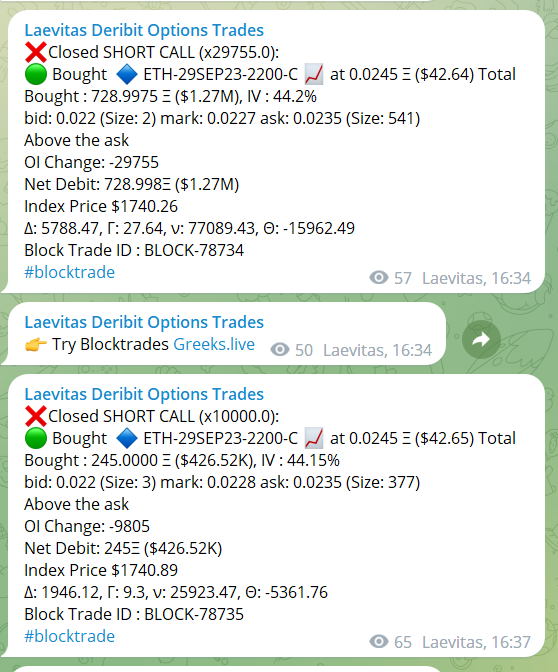Viewport: 558px width, 672px height.
Task: Click text Bought : 728.9975 Ξ ($1.27M)
Action: tap(132, 96)
